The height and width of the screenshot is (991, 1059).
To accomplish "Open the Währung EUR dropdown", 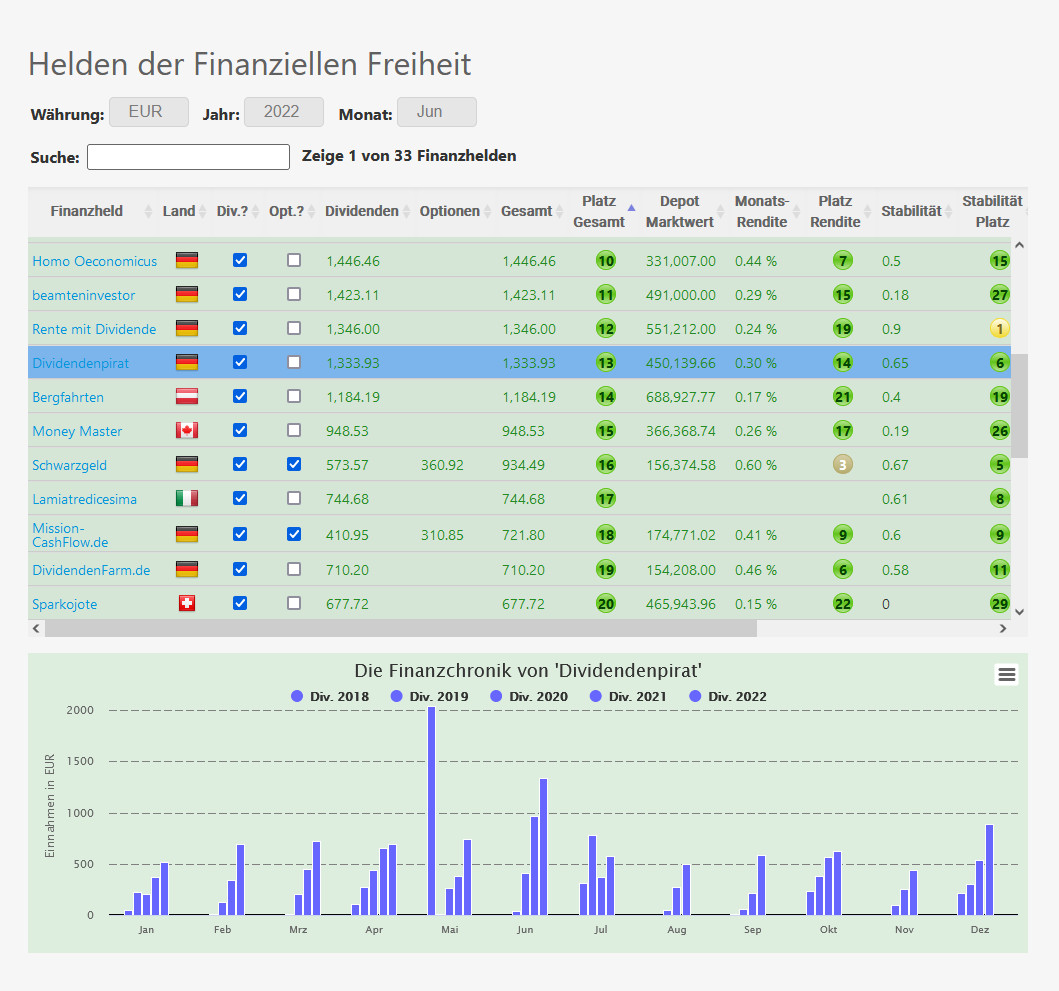I will pyautogui.click(x=148, y=112).
